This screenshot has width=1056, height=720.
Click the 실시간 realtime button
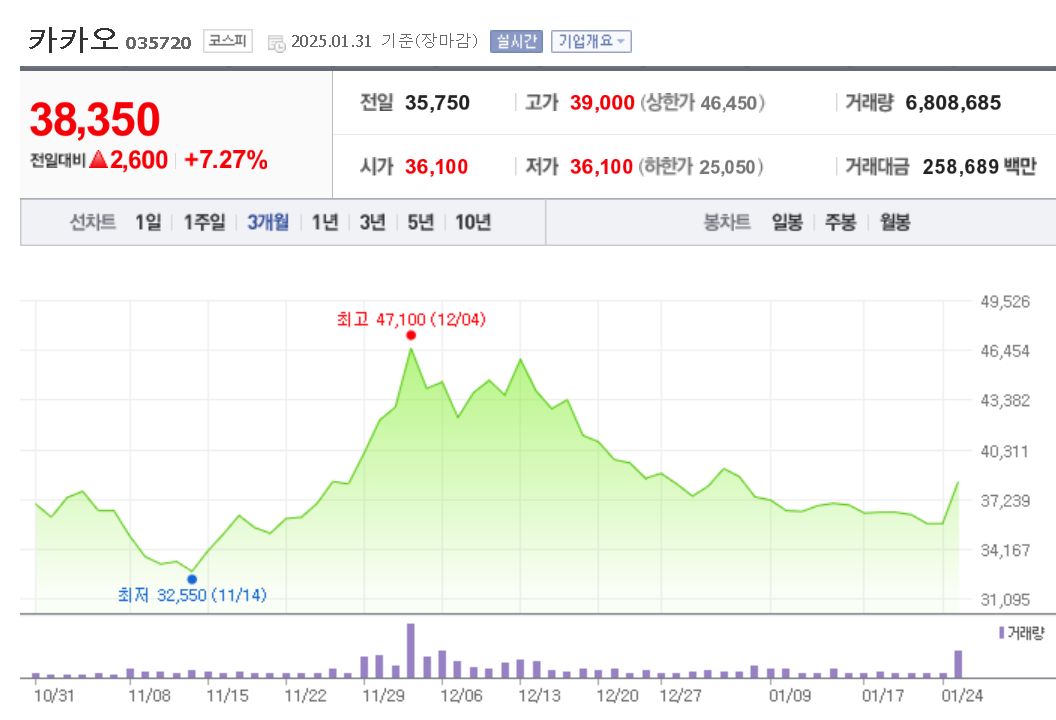pyautogui.click(x=516, y=41)
